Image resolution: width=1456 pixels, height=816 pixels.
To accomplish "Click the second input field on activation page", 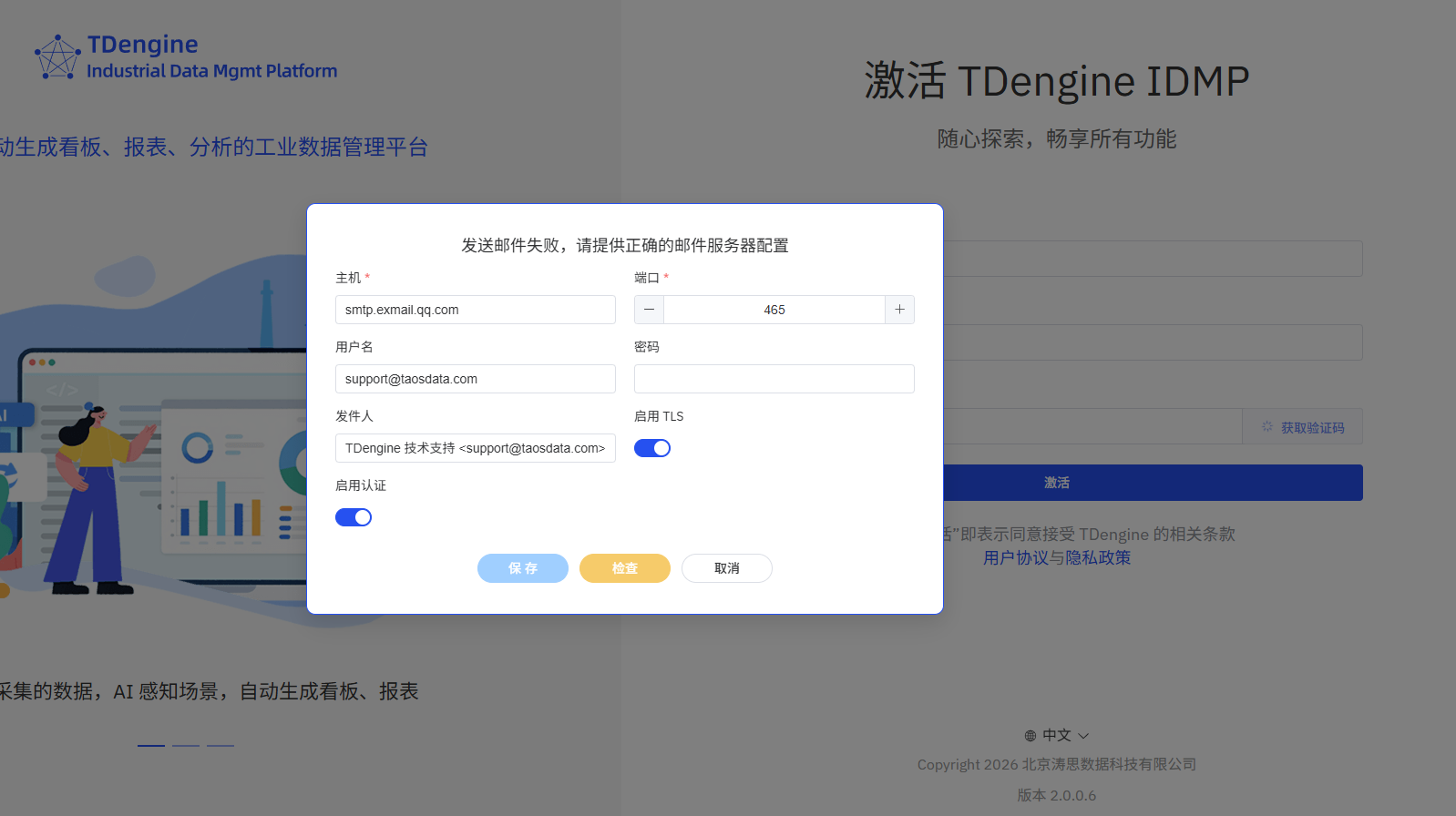I will coord(1153,342).
